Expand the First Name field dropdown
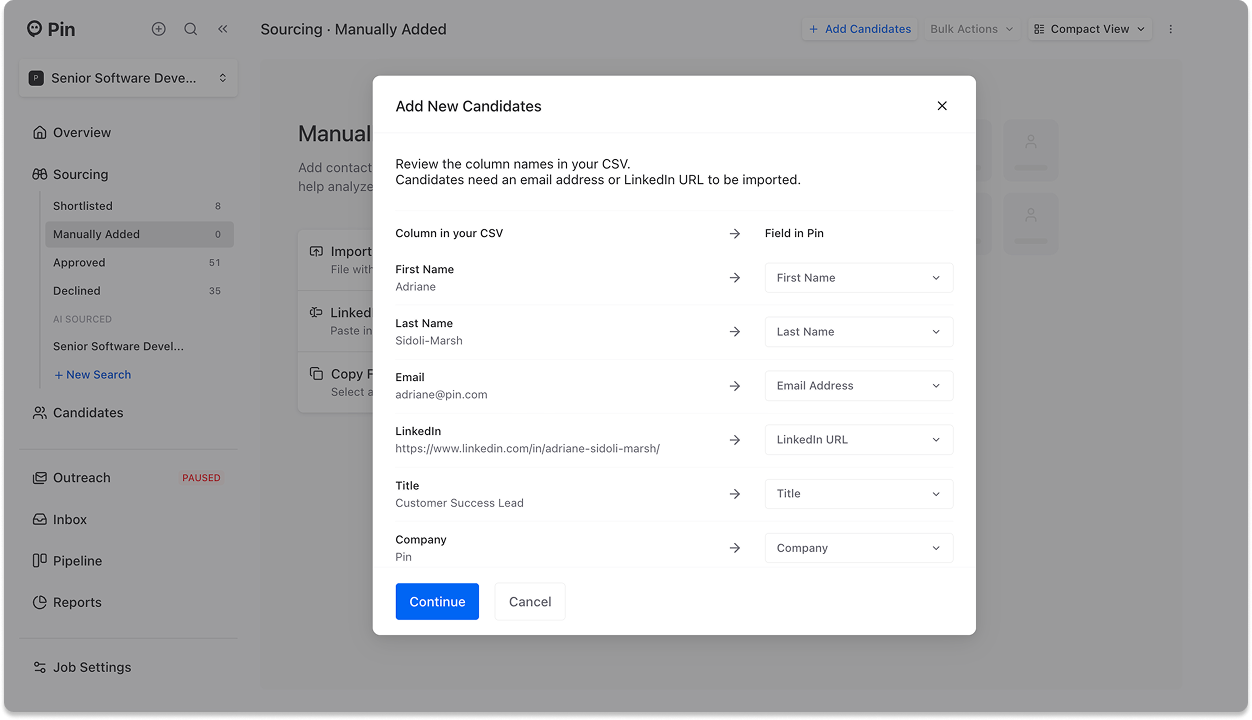Viewport: 1252px width, 720px height. point(858,278)
